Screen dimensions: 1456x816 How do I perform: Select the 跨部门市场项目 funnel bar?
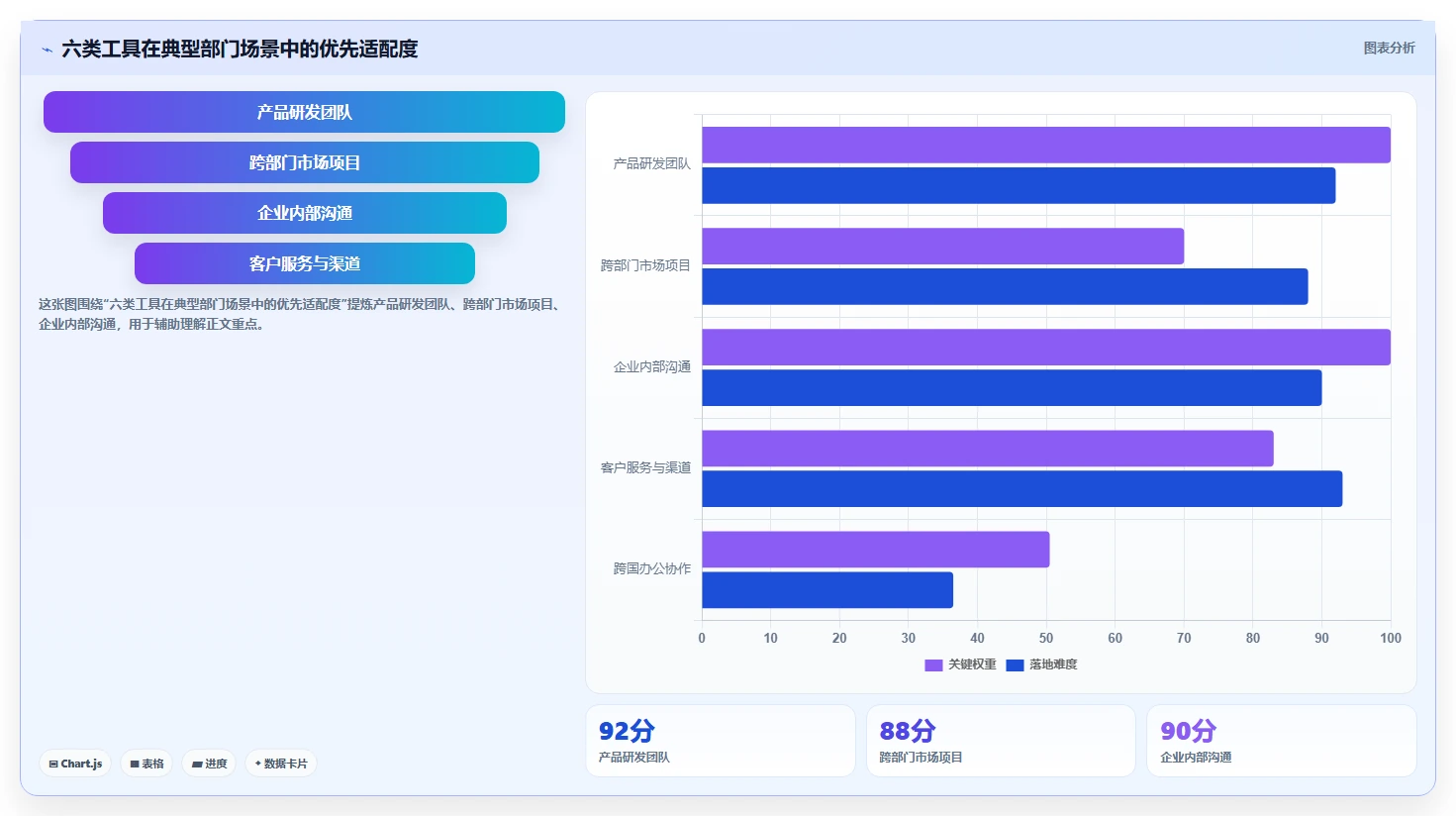tap(305, 162)
